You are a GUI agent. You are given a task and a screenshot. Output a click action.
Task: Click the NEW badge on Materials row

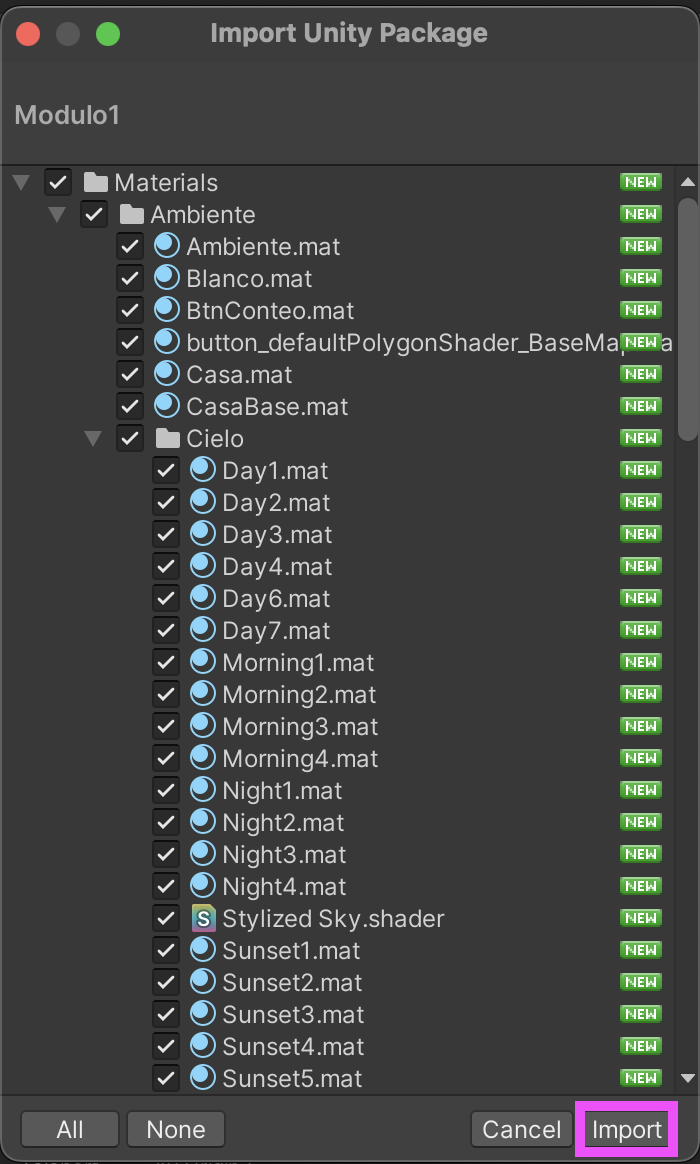(x=641, y=182)
